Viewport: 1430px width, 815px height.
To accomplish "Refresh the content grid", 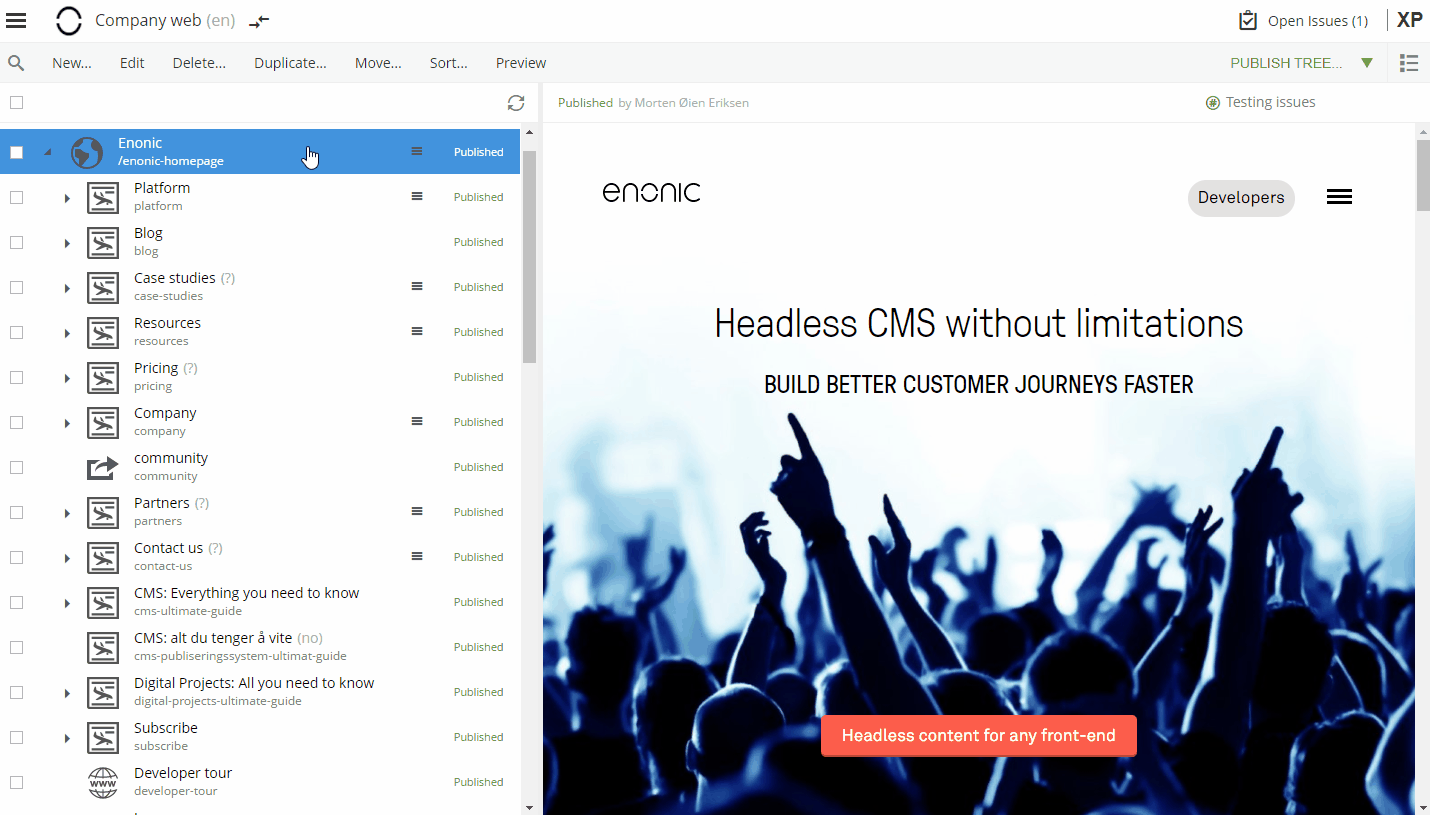I will tap(516, 103).
